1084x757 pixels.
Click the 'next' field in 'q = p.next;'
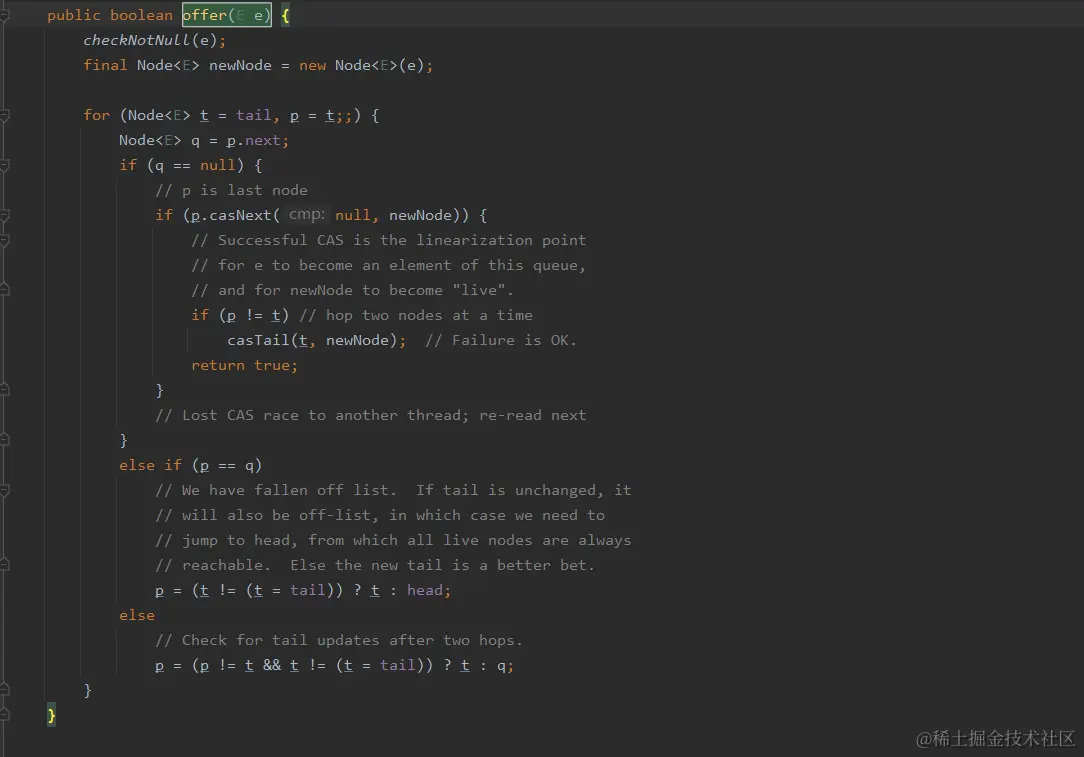263,140
